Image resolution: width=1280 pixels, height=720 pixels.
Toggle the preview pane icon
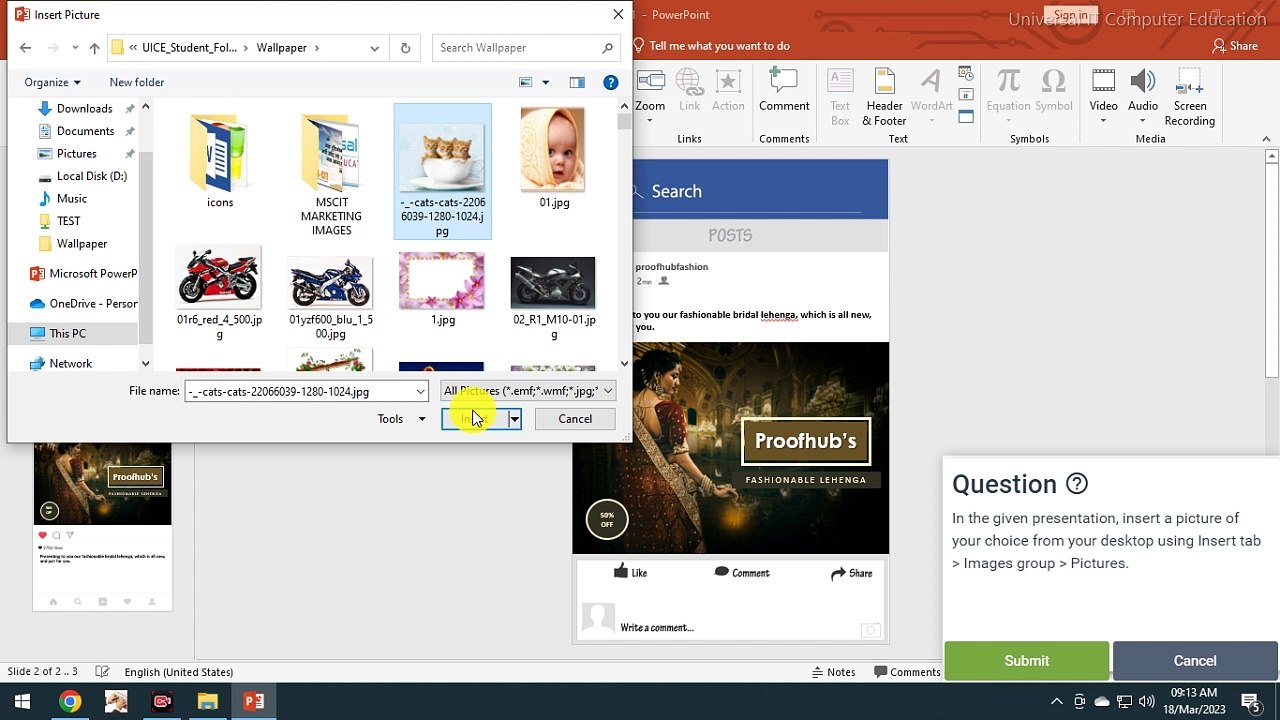pos(577,82)
